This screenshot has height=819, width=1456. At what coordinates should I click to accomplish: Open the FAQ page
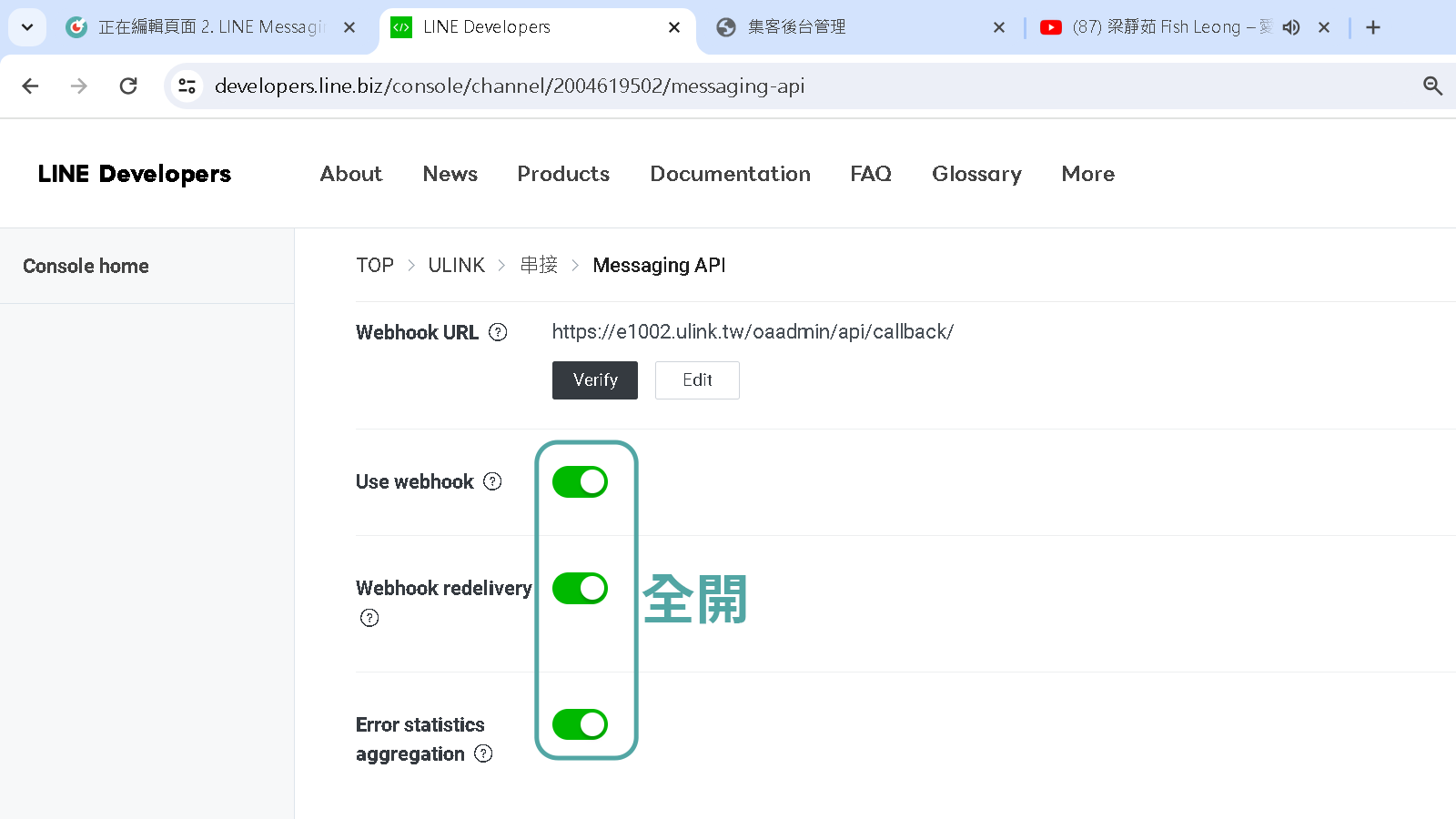(x=871, y=174)
